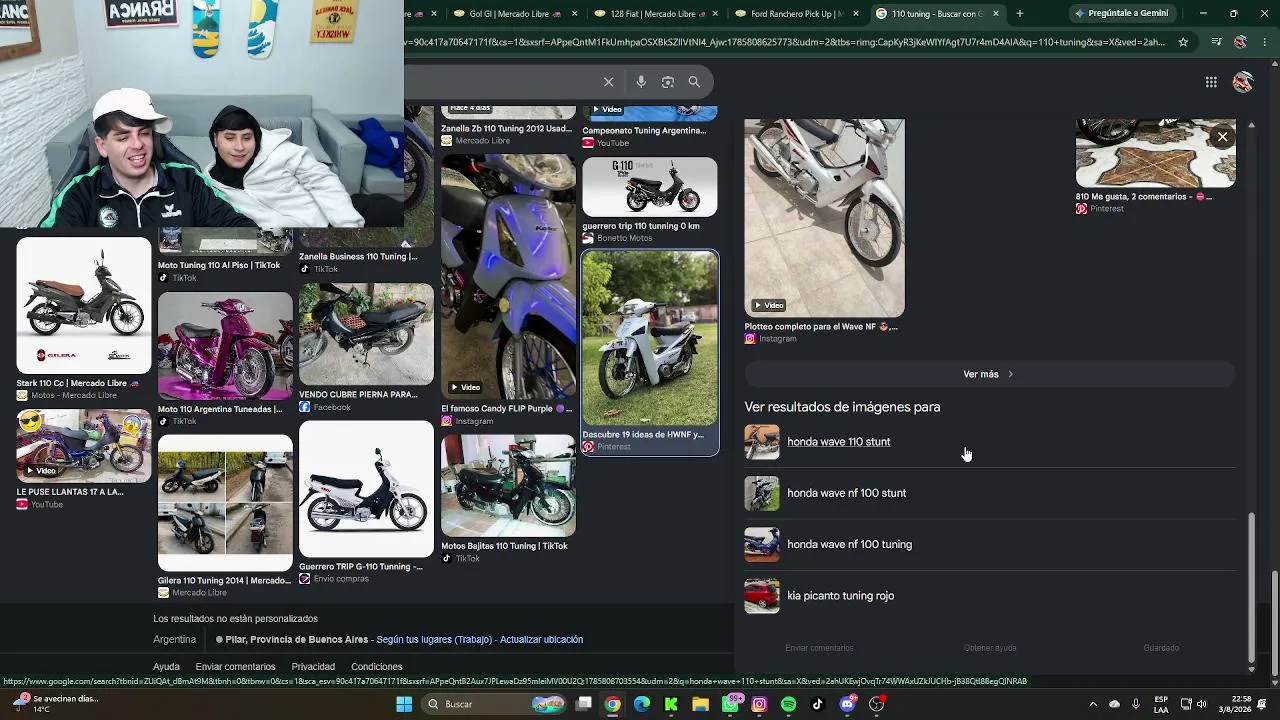Click the 'Actualizar ubicación' link
The height and width of the screenshot is (720, 1280).
541,640
